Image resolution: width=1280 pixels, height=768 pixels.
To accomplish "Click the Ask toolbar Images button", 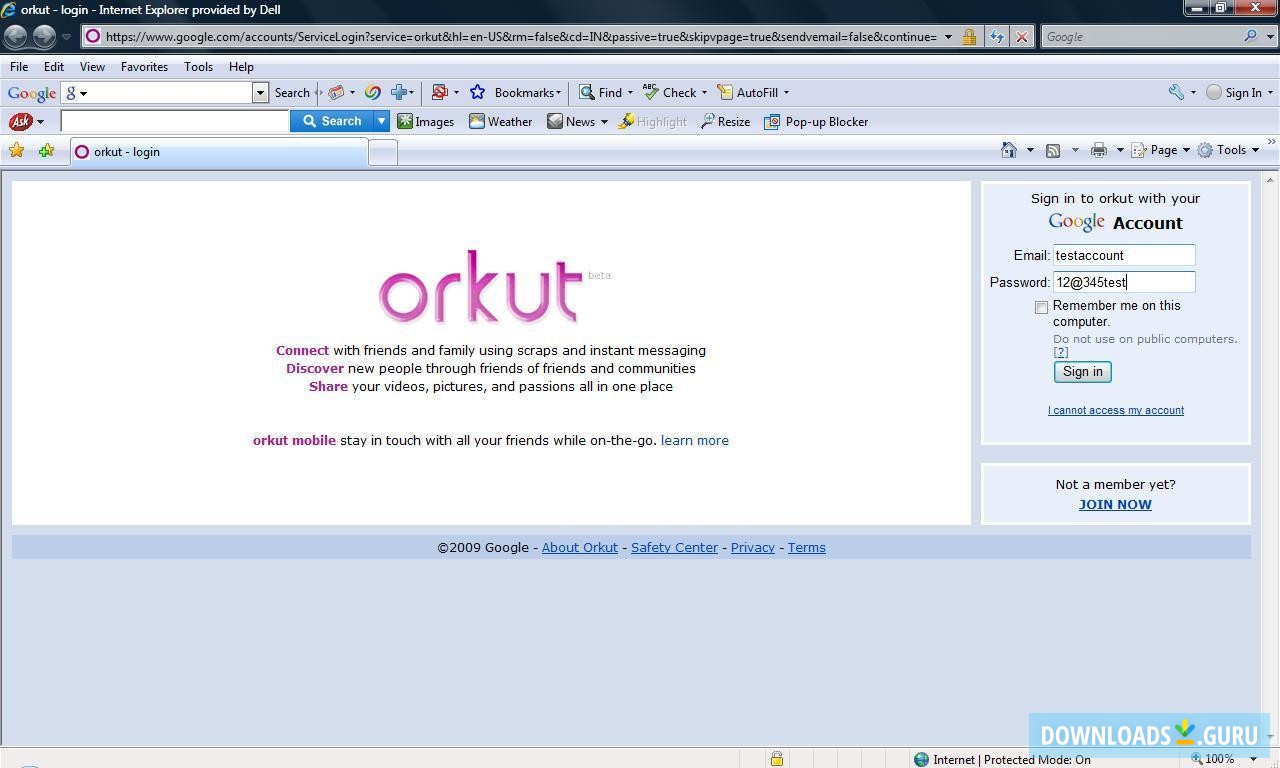I will [425, 121].
